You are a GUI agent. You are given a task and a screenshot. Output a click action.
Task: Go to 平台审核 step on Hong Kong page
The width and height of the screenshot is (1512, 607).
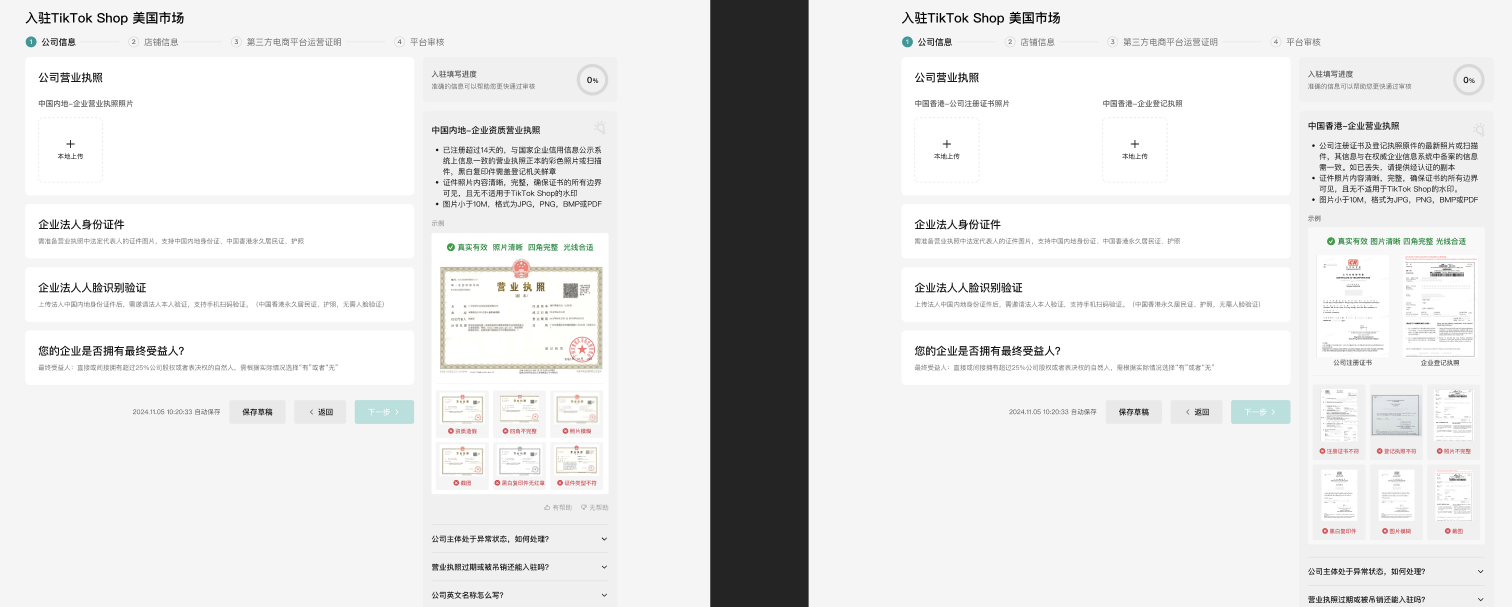coord(1303,42)
